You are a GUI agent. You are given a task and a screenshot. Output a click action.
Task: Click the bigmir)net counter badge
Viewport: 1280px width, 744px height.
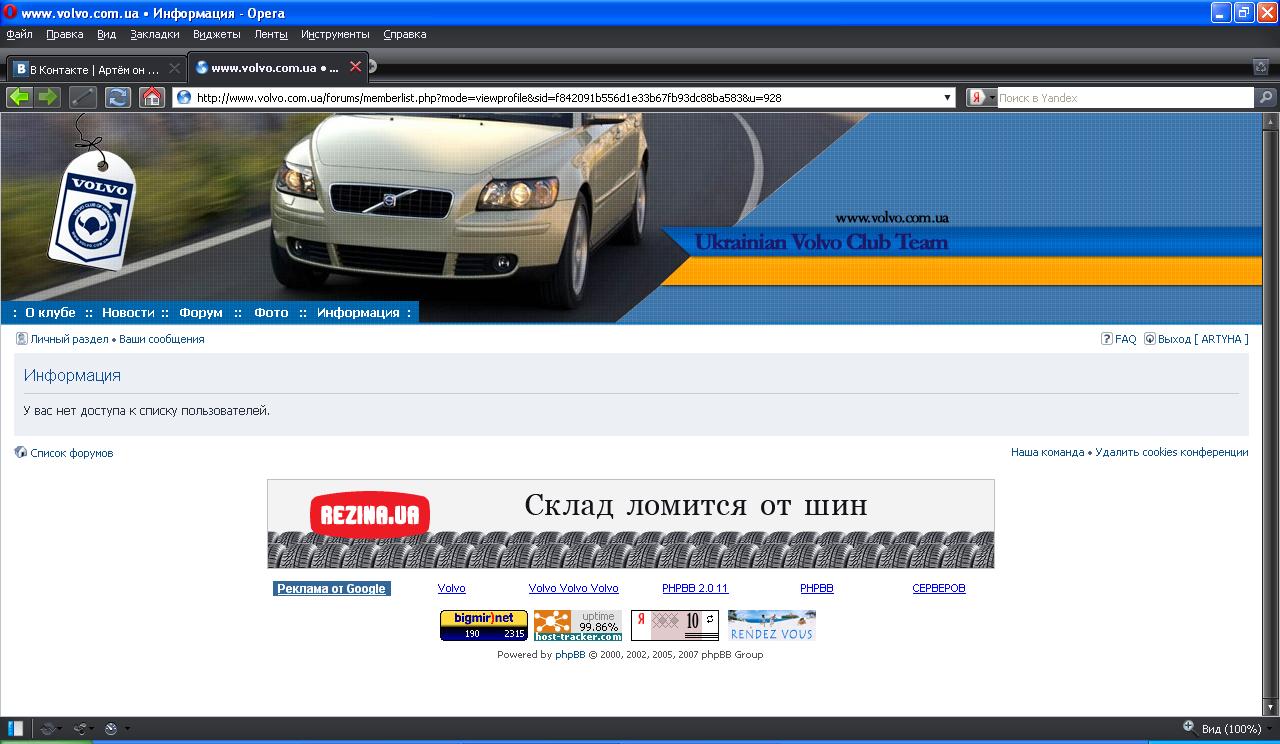(x=484, y=625)
